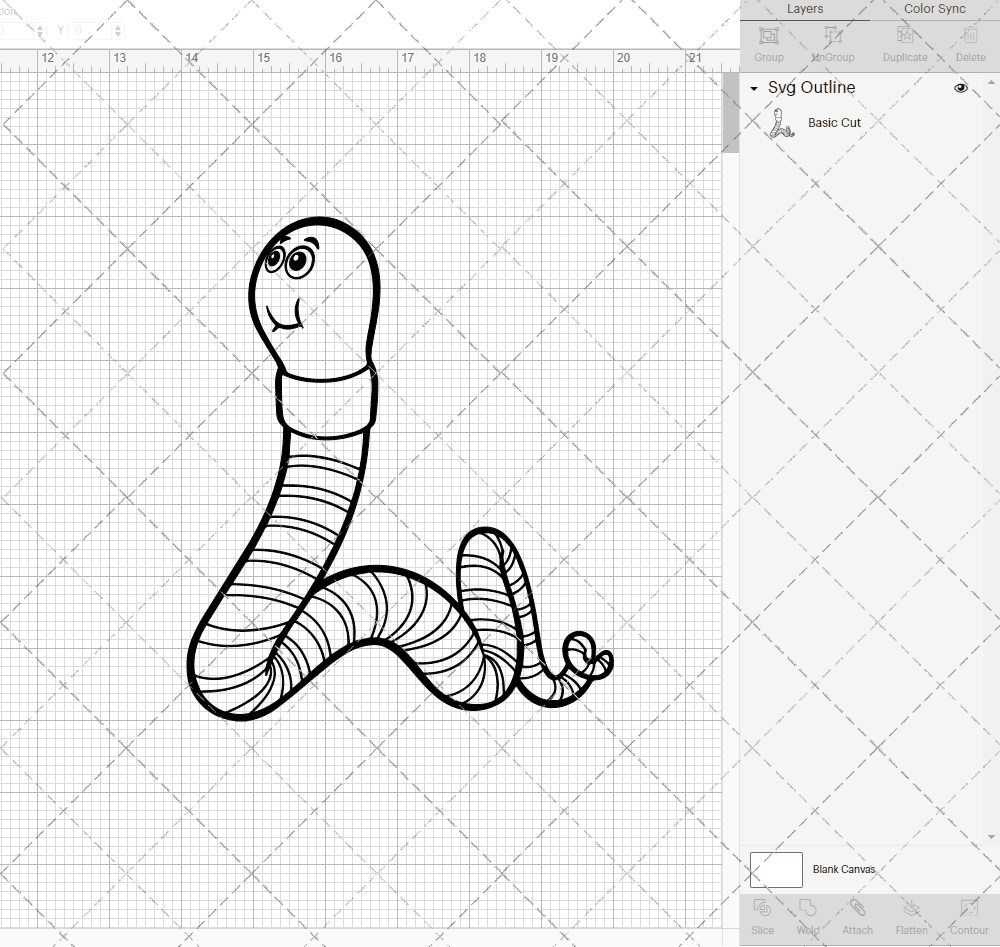This screenshot has height=947, width=1000.
Task: Click the Y position stepper arrows
Action: coord(119,30)
